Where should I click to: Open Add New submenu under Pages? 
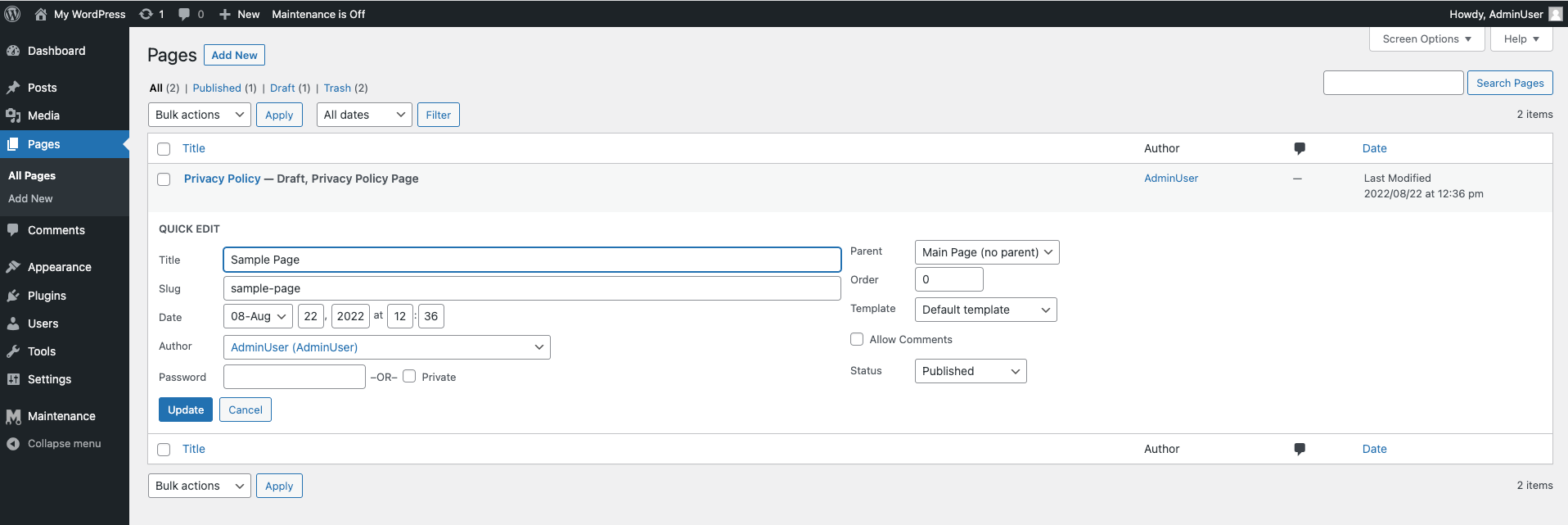coord(30,198)
